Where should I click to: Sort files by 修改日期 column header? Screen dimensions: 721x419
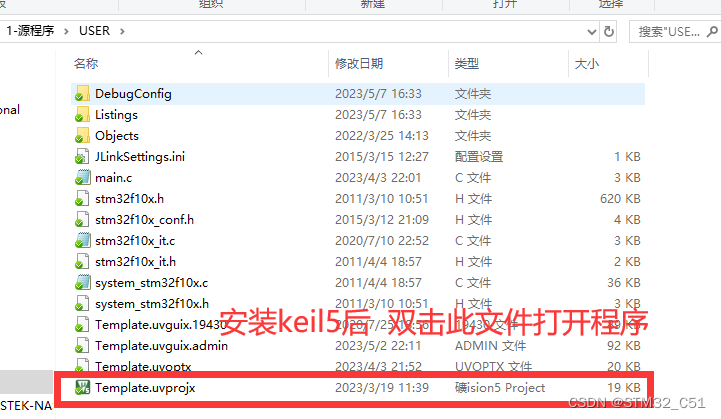tap(359, 63)
